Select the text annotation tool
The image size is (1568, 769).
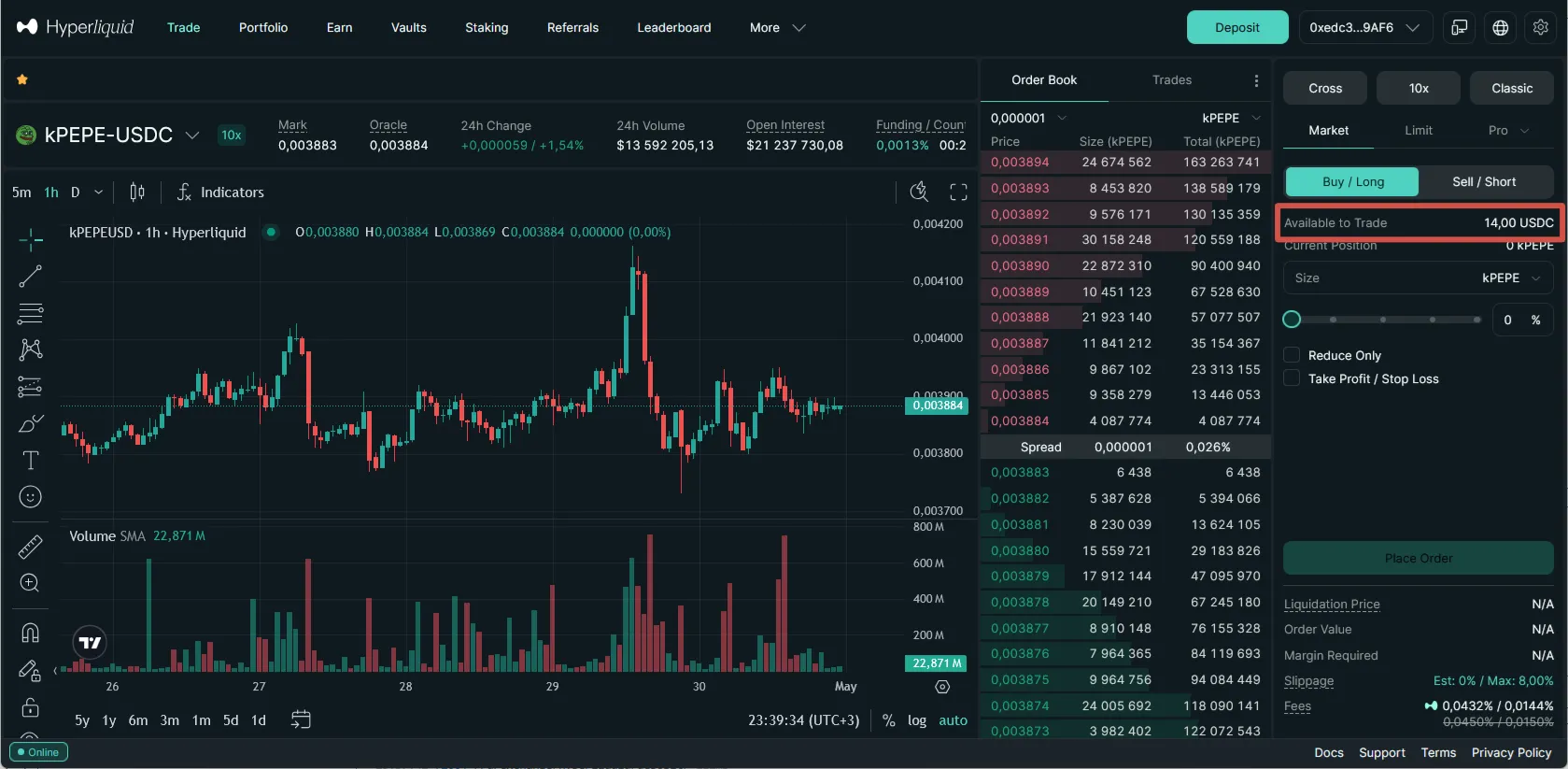(x=31, y=460)
